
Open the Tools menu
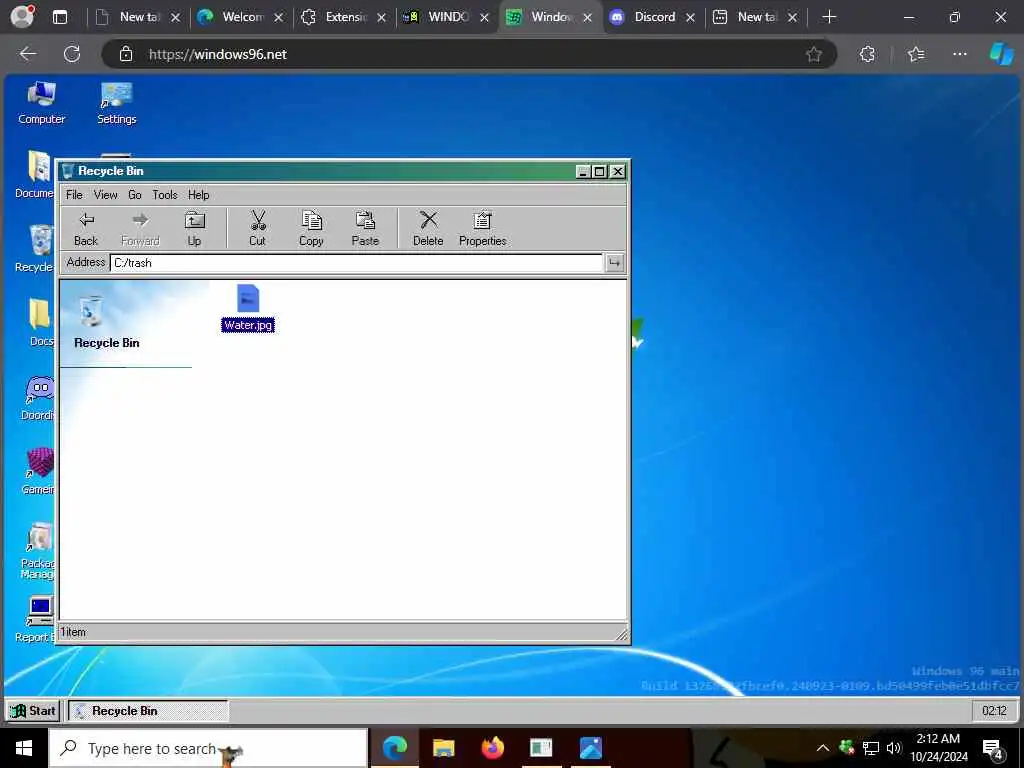pyautogui.click(x=165, y=195)
